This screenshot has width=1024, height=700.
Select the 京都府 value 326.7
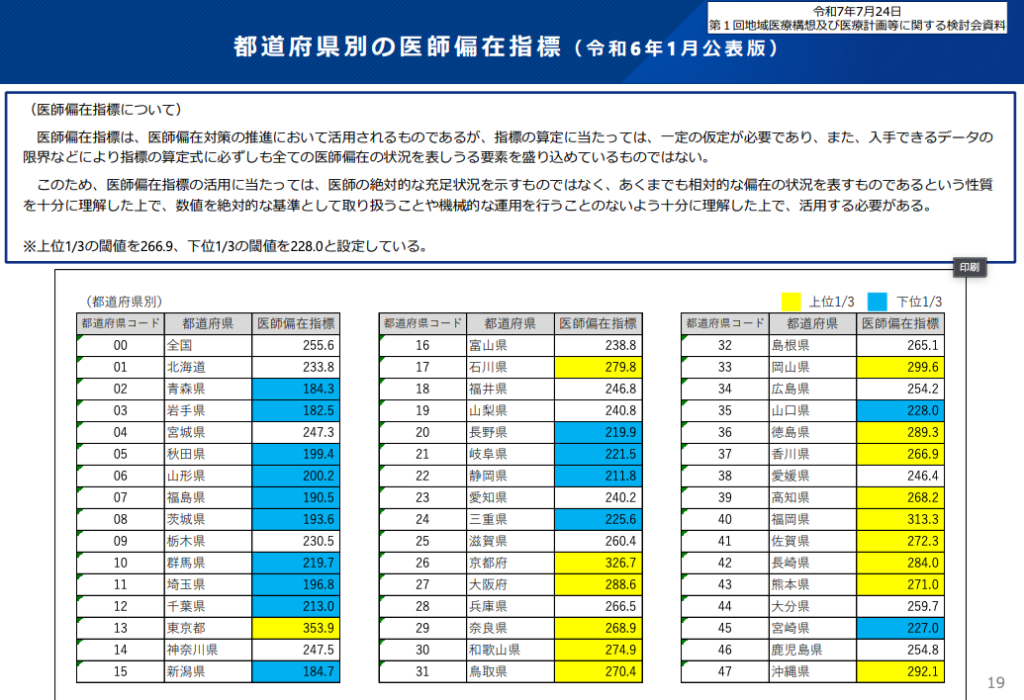pos(600,563)
